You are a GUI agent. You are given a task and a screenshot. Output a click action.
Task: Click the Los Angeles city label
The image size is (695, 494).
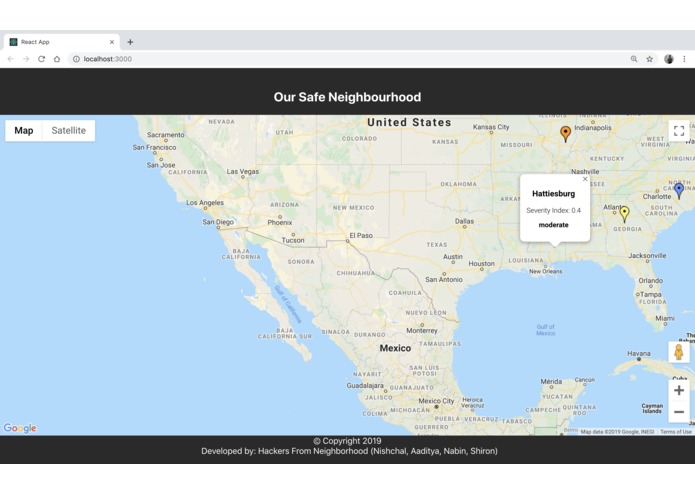(205, 202)
